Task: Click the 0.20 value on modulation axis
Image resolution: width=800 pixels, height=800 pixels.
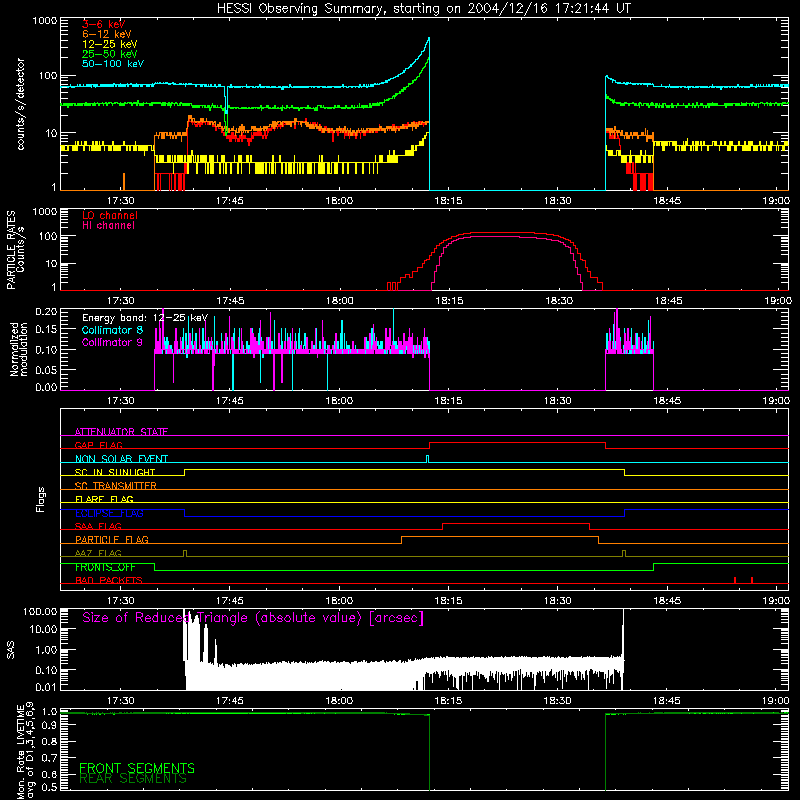Action: point(46,312)
